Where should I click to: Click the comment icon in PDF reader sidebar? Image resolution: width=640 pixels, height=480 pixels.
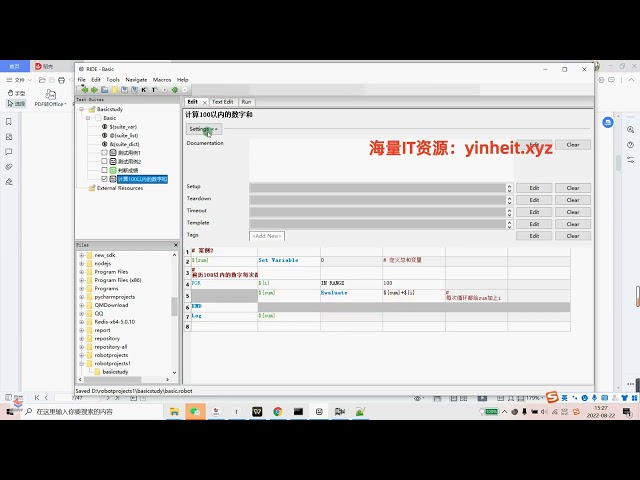(9, 152)
